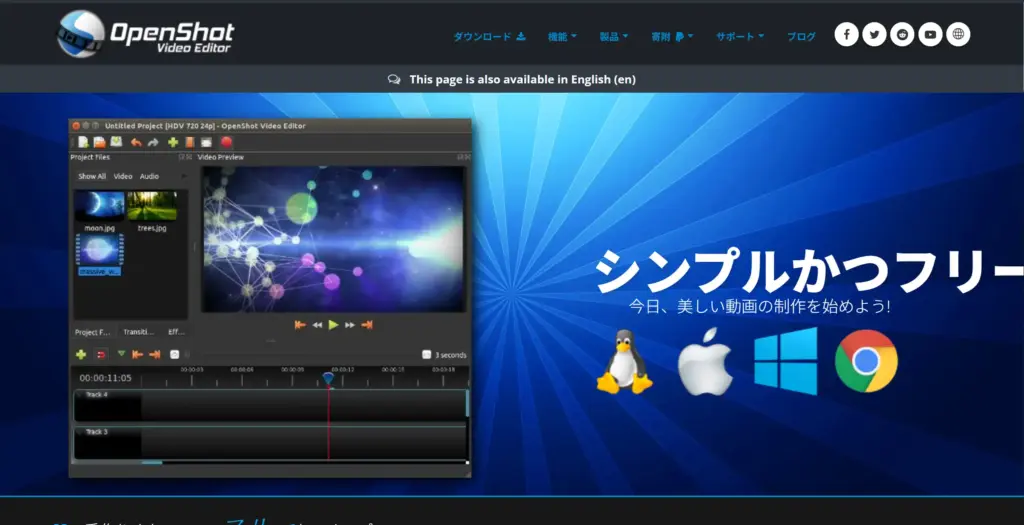Viewport: 1024px width, 525px height.
Task: Select the moon.jpg thumbnail in Project Files
Action: (99, 206)
